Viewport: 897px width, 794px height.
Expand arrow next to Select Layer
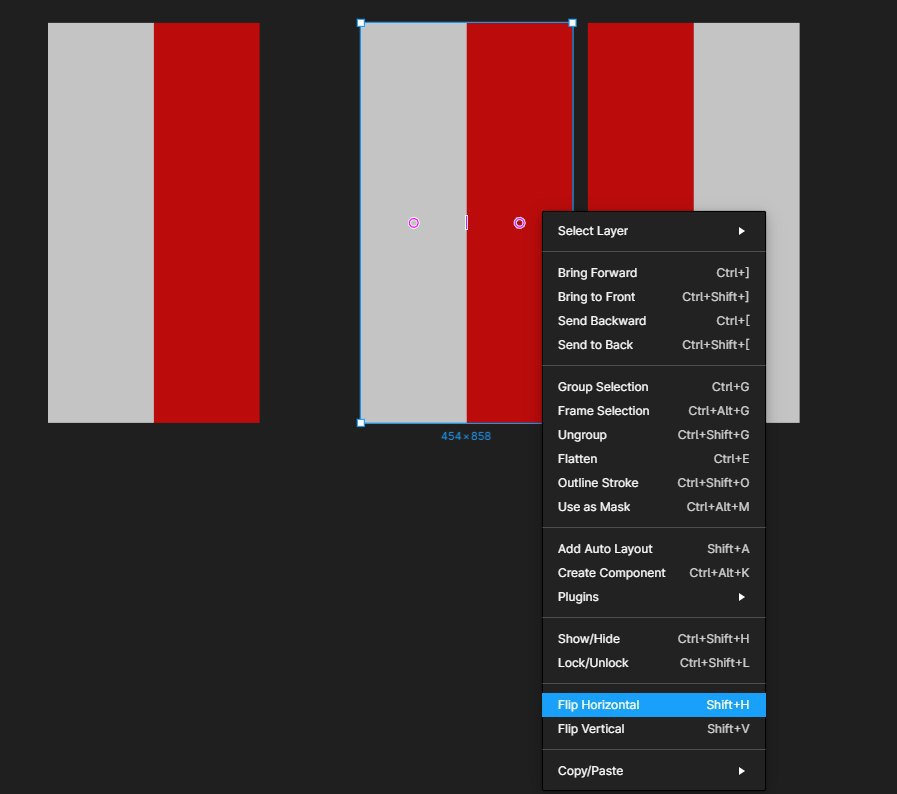[x=741, y=231]
